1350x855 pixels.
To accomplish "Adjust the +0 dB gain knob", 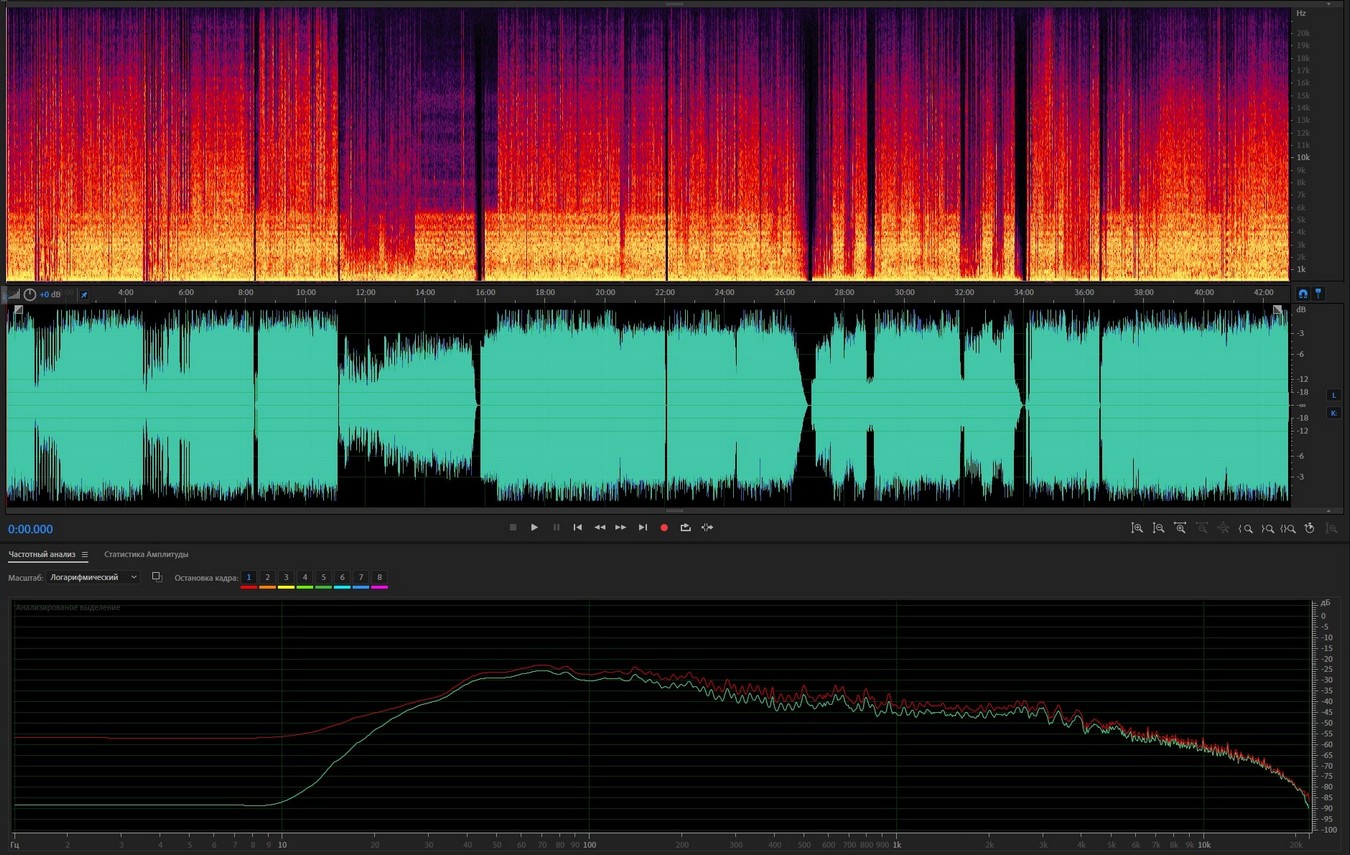I will tap(30, 294).
